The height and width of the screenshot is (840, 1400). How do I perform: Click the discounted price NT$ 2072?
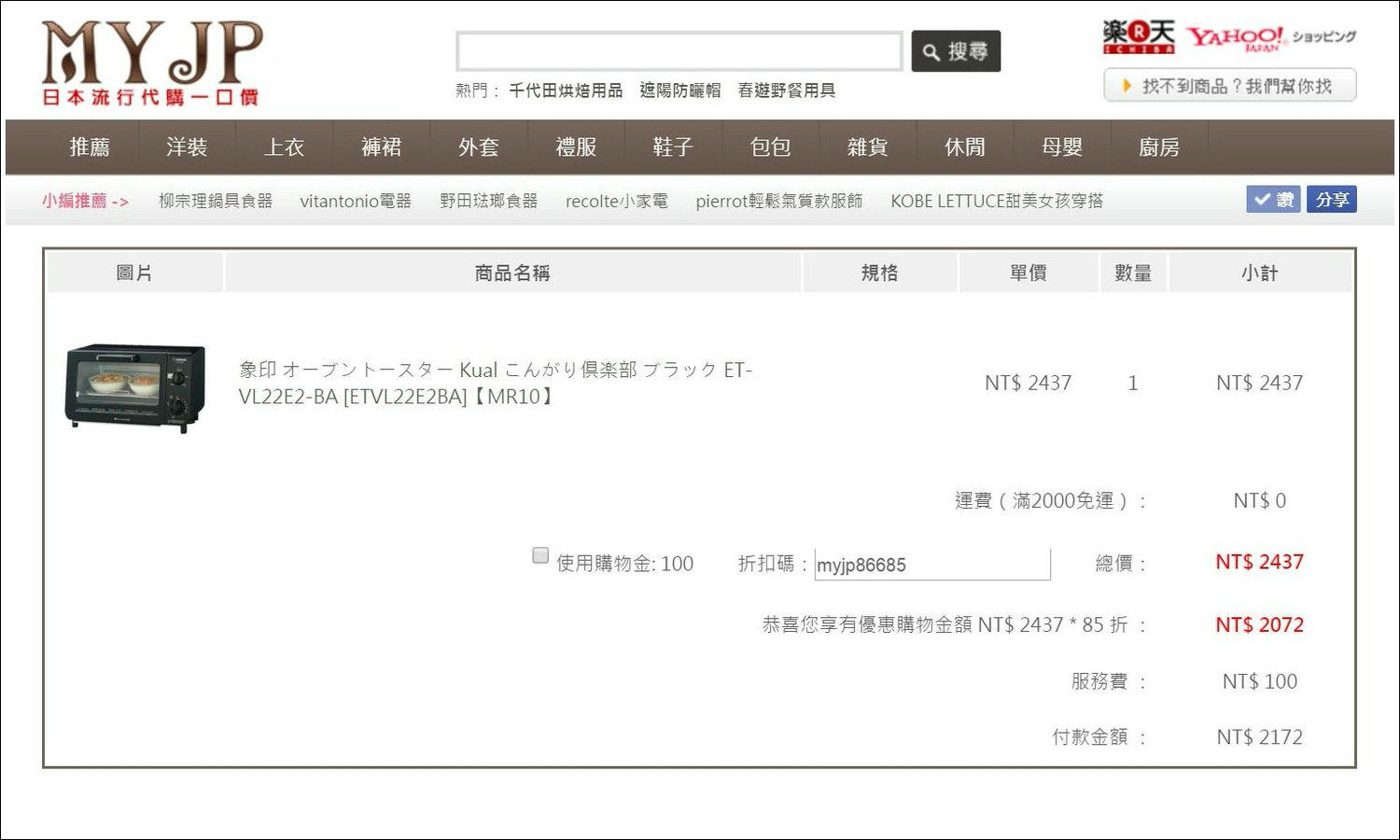(1259, 625)
